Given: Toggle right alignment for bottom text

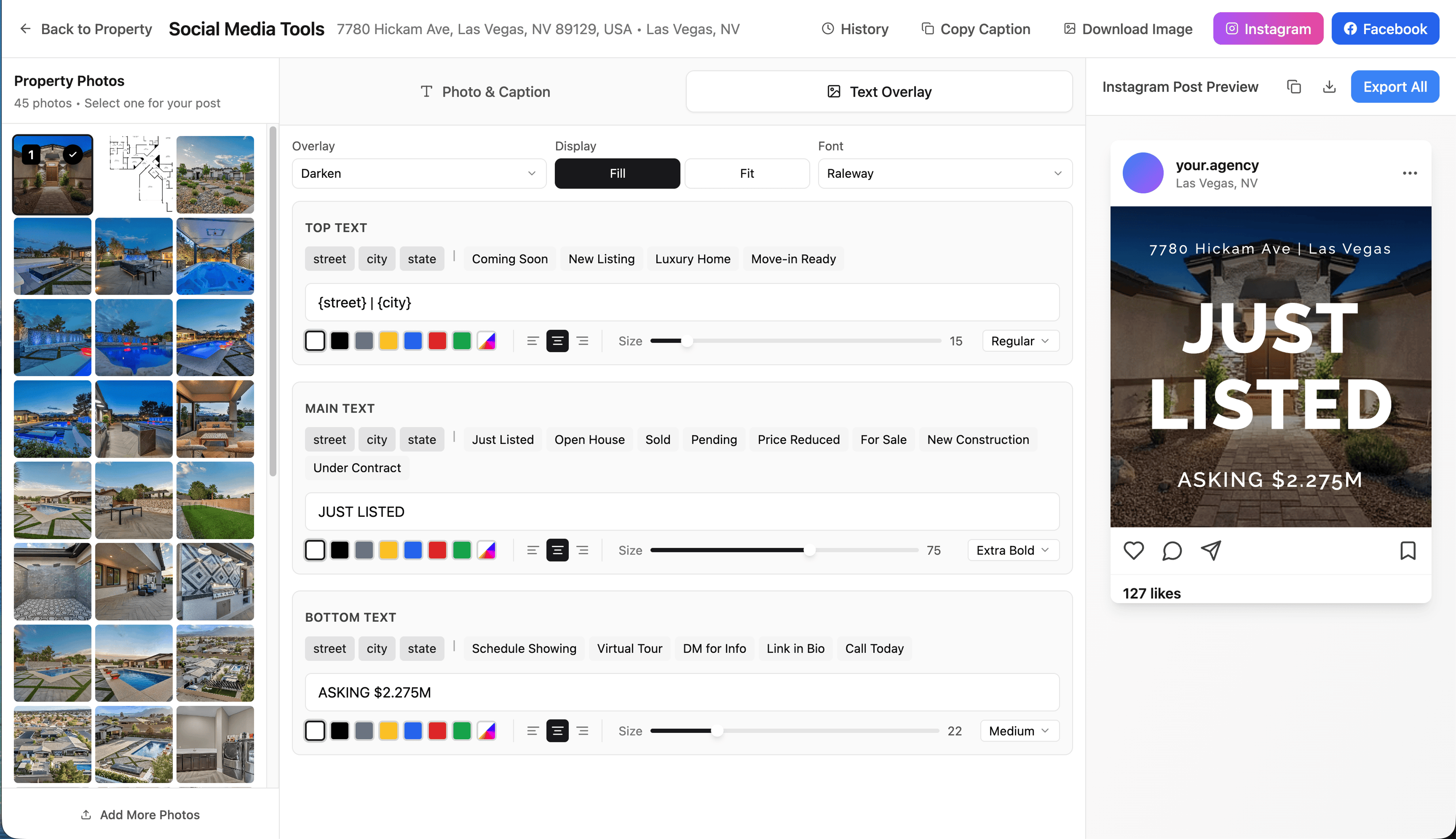Looking at the screenshot, I should [x=582, y=730].
